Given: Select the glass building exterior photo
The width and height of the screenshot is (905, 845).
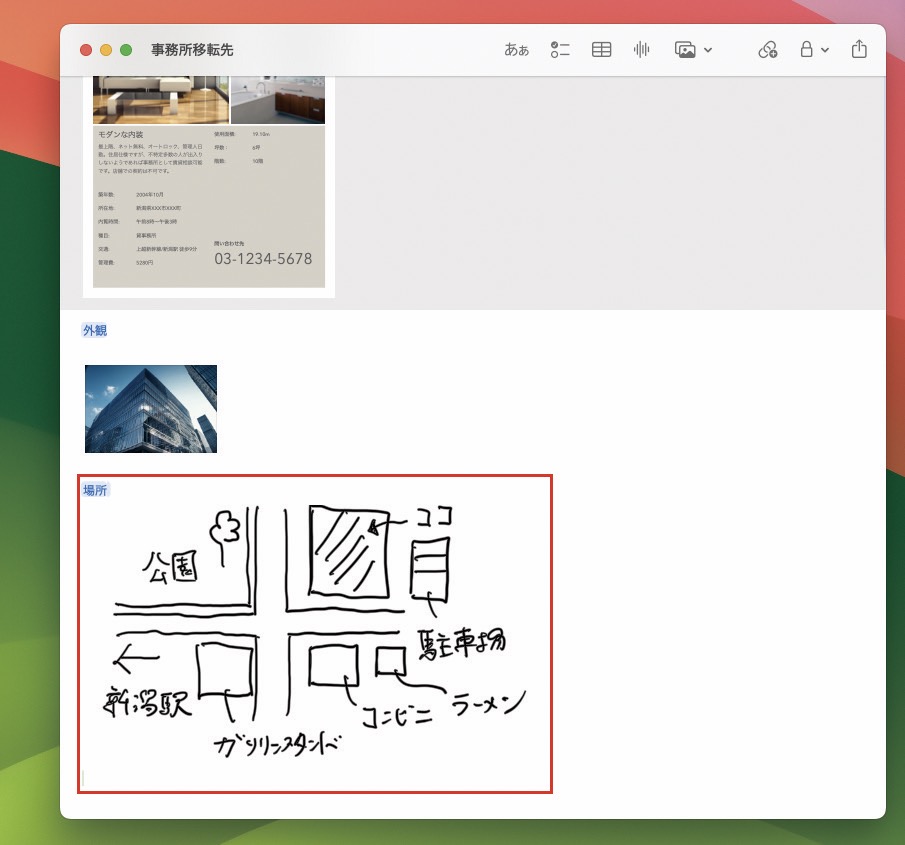Looking at the screenshot, I should tap(151, 409).
